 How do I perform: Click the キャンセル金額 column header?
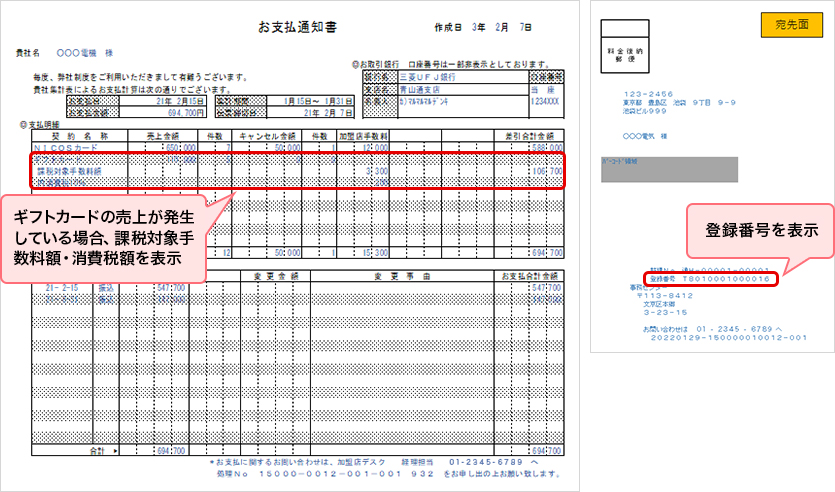point(267,134)
